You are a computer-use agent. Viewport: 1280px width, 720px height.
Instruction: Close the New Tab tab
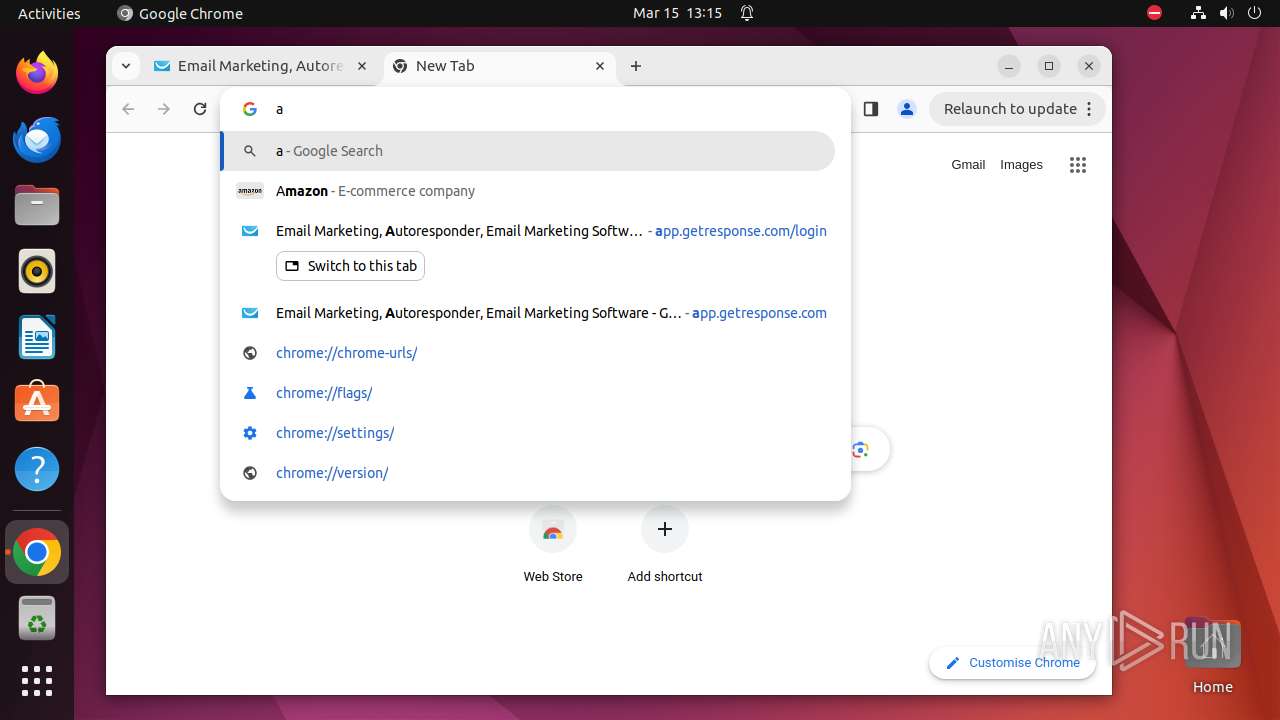click(x=600, y=66)
